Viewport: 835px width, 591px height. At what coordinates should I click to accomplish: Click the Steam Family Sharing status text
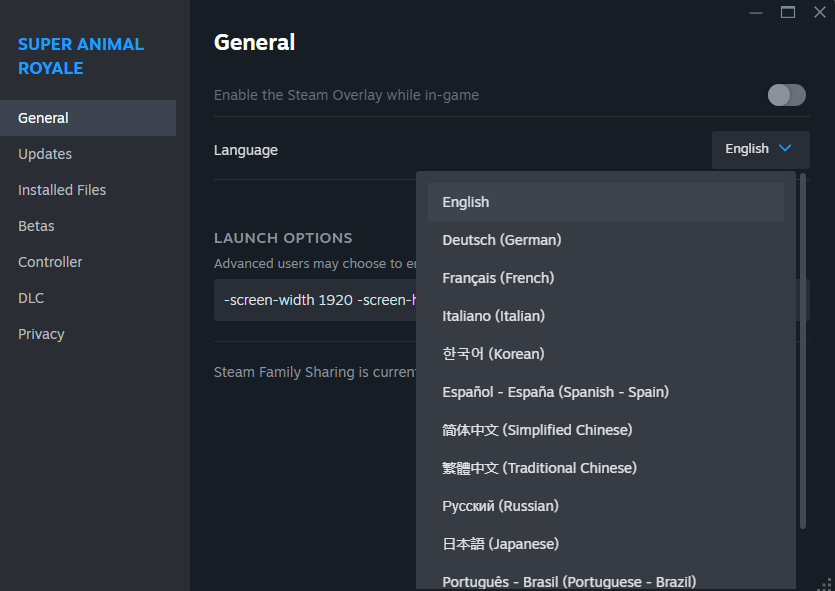coord(315,372)
